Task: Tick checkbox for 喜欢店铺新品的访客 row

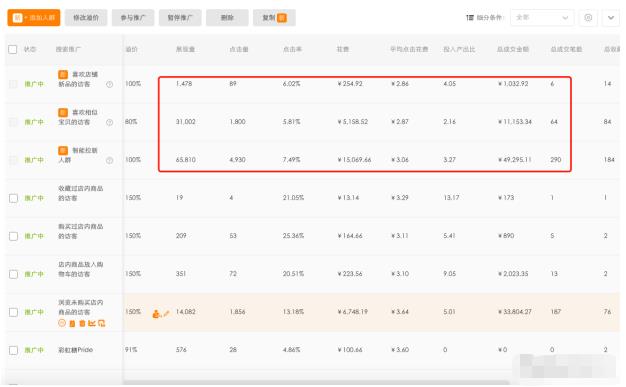Action: (x=14, y=84)
